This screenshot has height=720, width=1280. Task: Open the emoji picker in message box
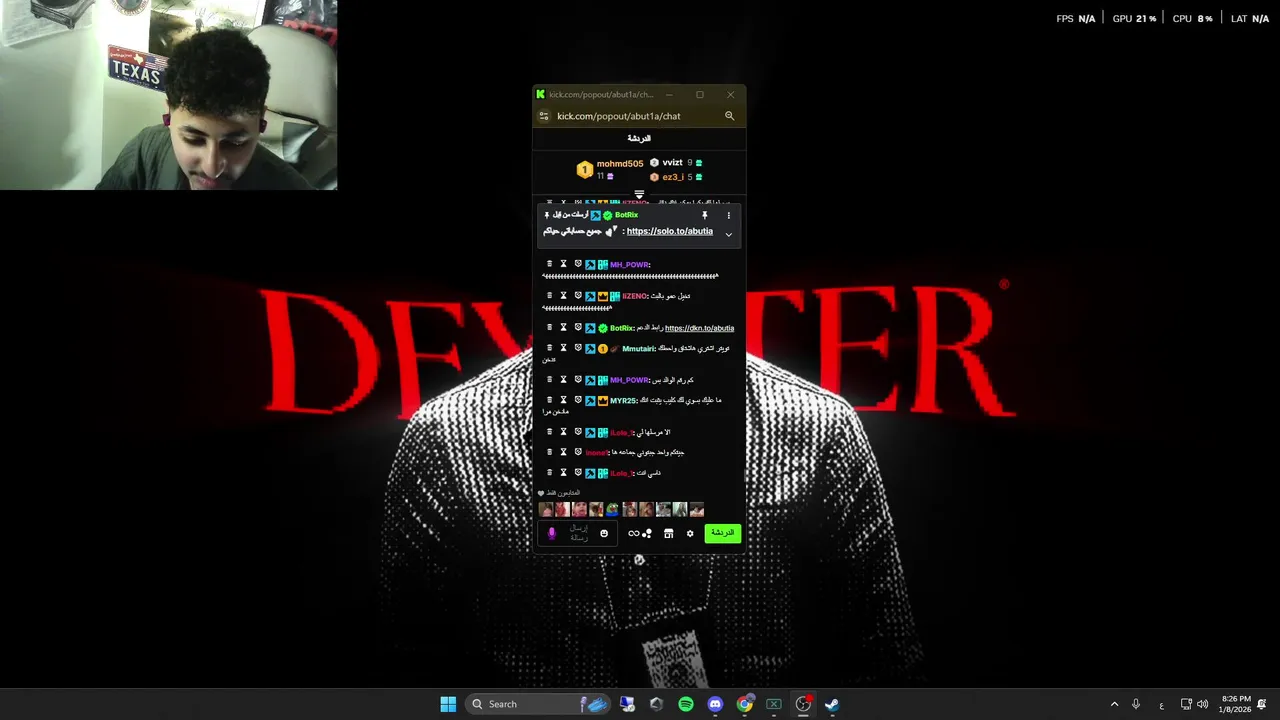[x=604, y=533]
